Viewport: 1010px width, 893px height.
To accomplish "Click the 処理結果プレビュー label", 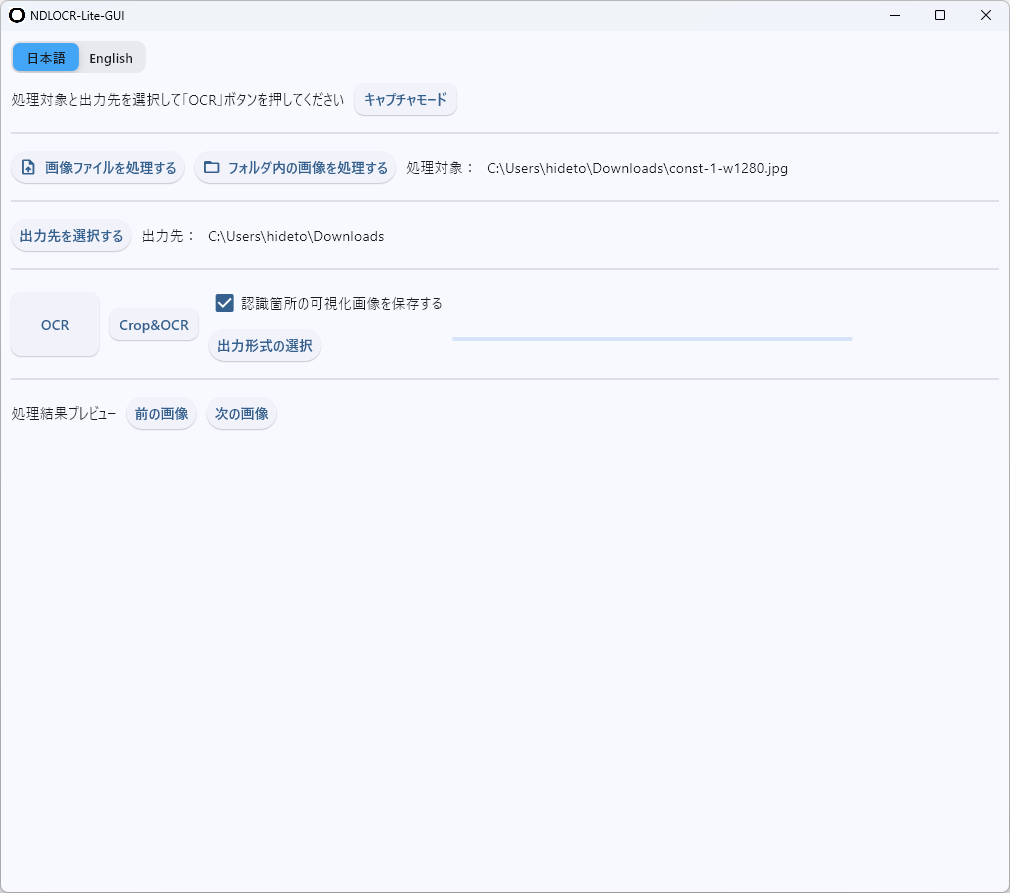I will click(62, 412).
